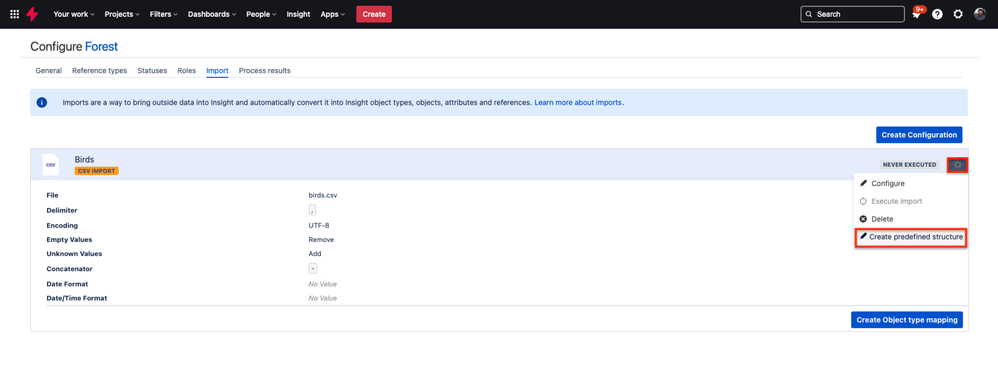Expand the Dashboards dropdown
Screen dimensions: 998x382
click(212, 14)
